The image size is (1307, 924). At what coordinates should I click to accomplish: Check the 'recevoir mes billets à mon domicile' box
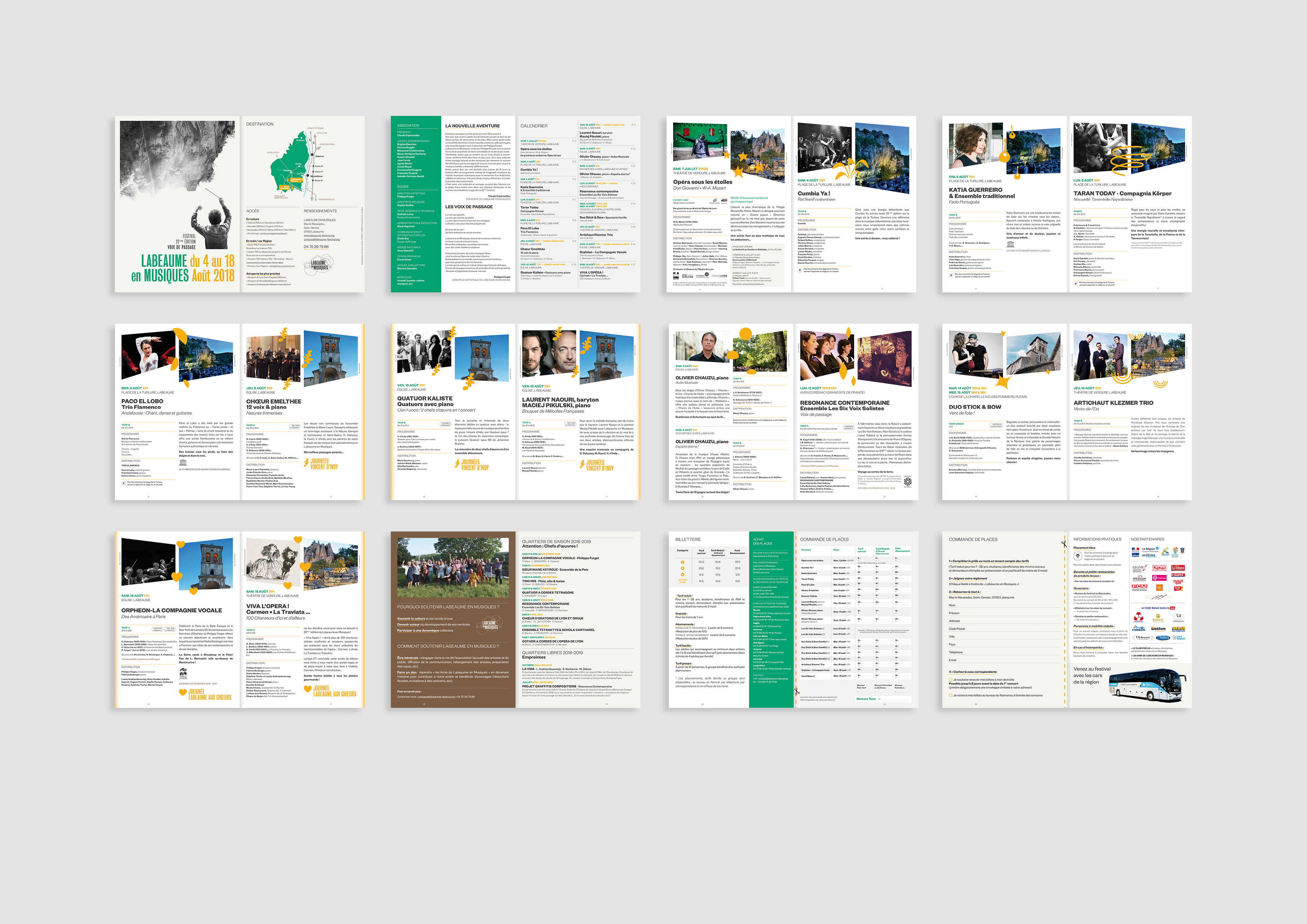click(x=951, y=679)
